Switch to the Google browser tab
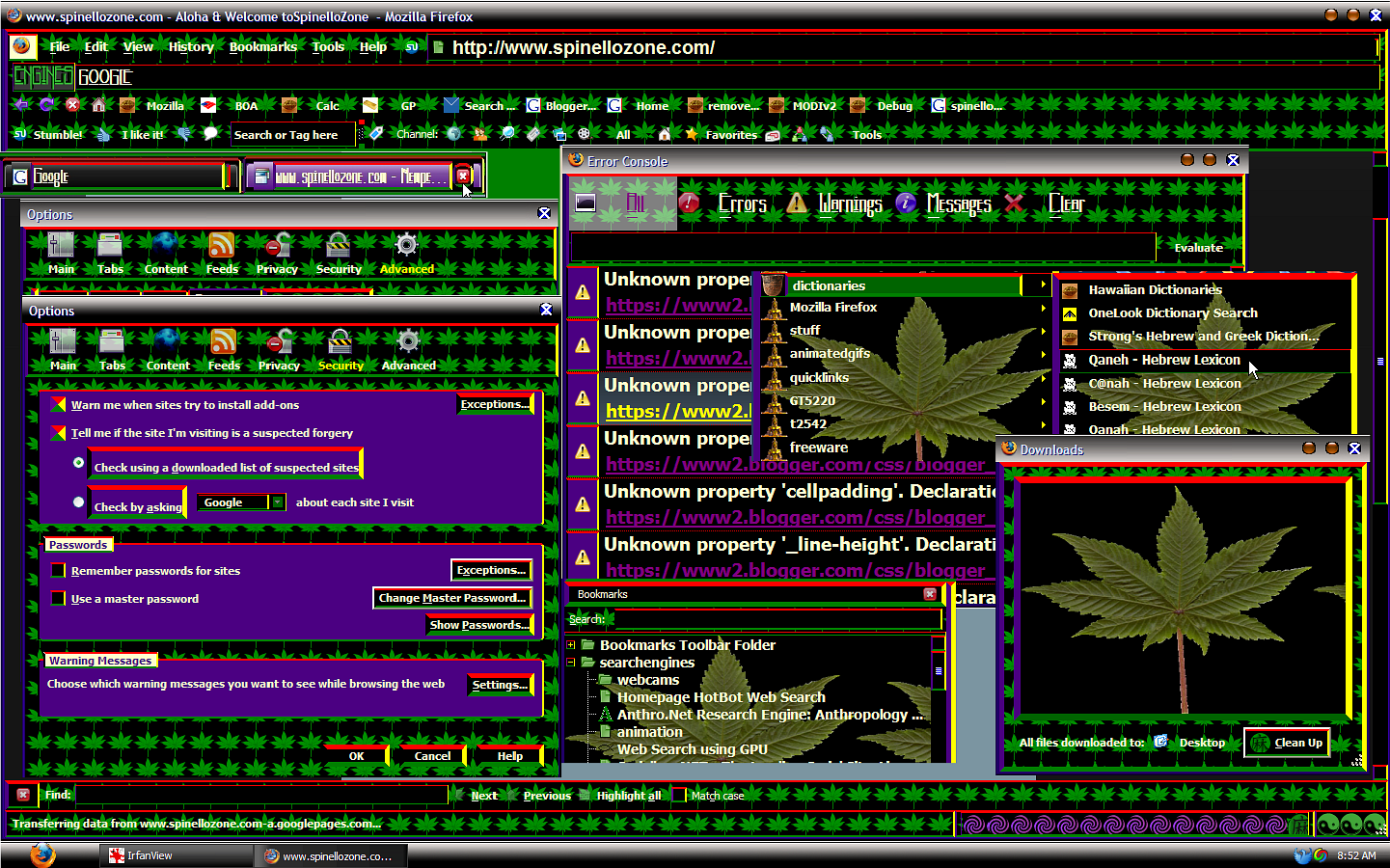The image size is (1390, 868). tap(116, 176)
